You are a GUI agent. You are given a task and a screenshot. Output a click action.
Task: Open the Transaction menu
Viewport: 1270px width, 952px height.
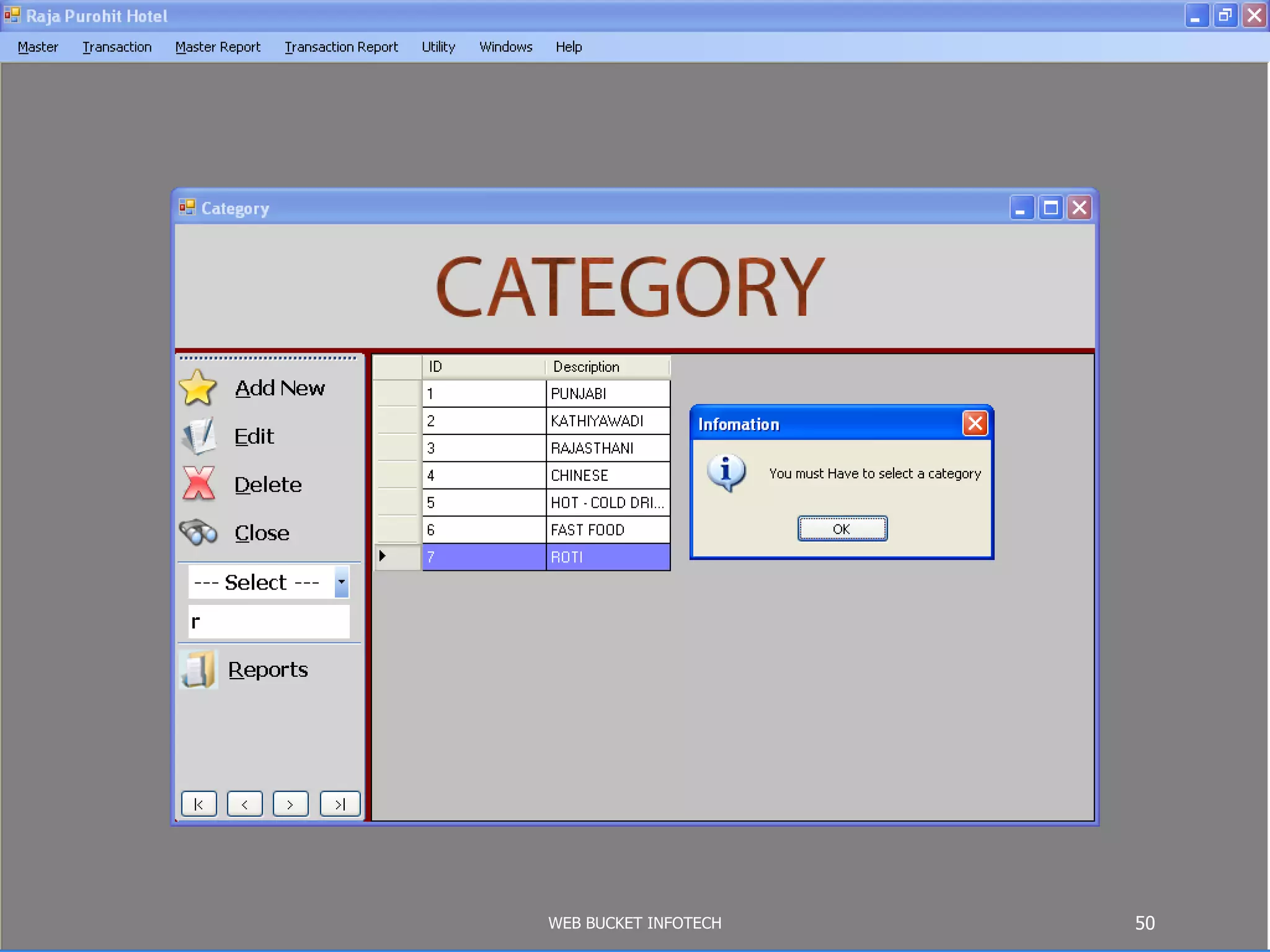117,47
